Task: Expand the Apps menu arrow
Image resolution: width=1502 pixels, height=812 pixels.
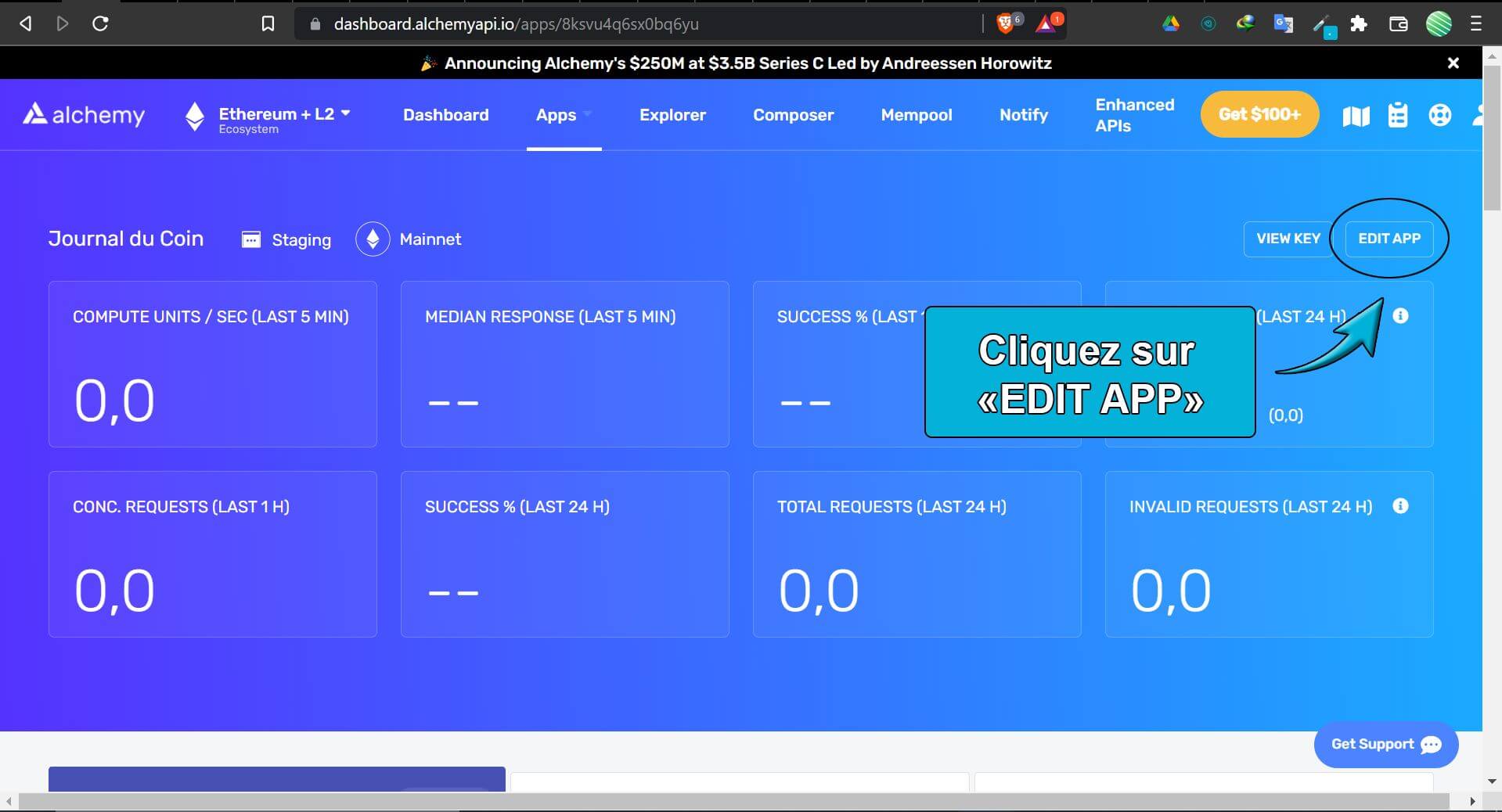Action: coord(587,114)
